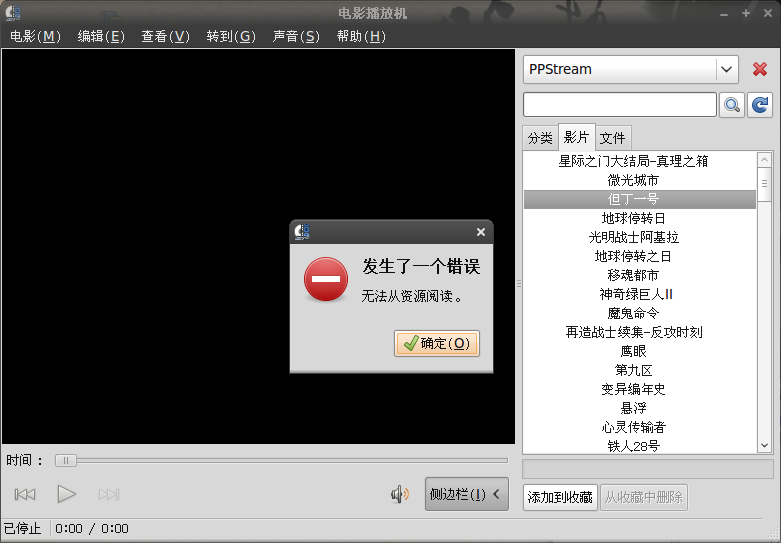This screenshot has width=781, height=543.
Task: Open the PPStream dropdown
Action: pos(631,69)
